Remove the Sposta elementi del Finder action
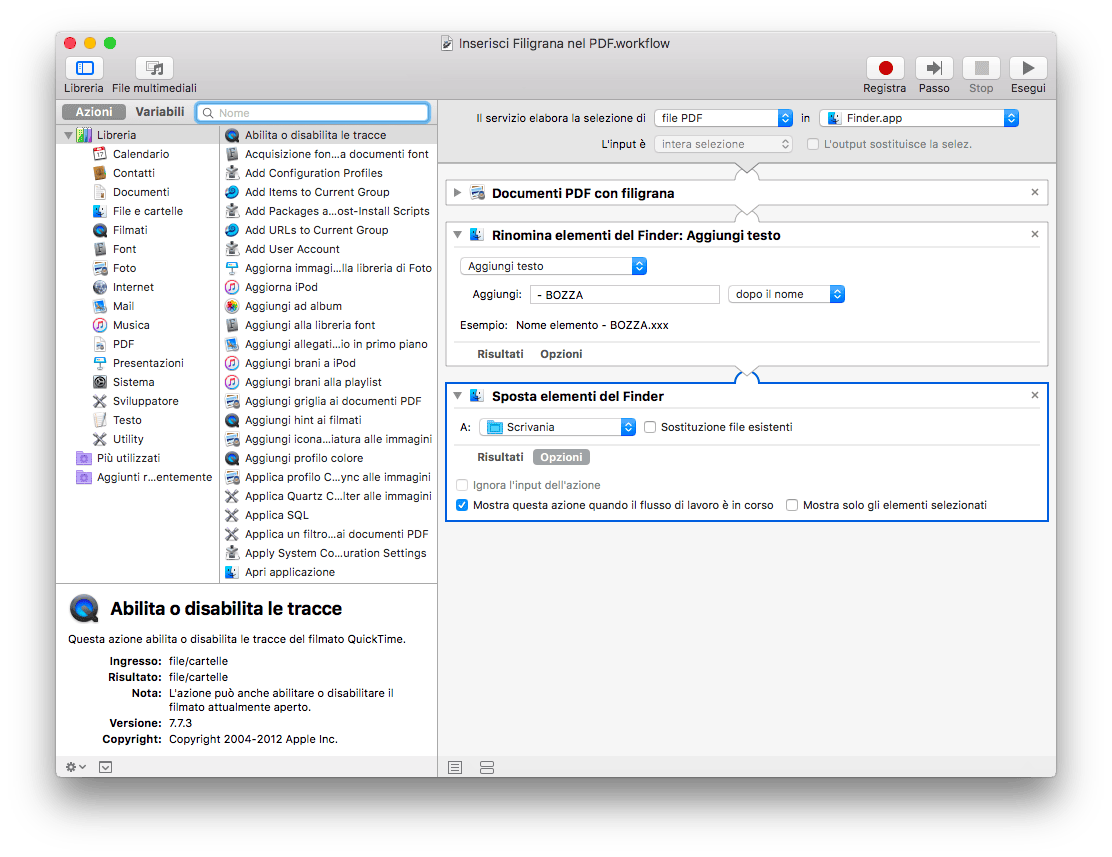This screenshot has width=1112, height=857. [x=1035, y=395]
